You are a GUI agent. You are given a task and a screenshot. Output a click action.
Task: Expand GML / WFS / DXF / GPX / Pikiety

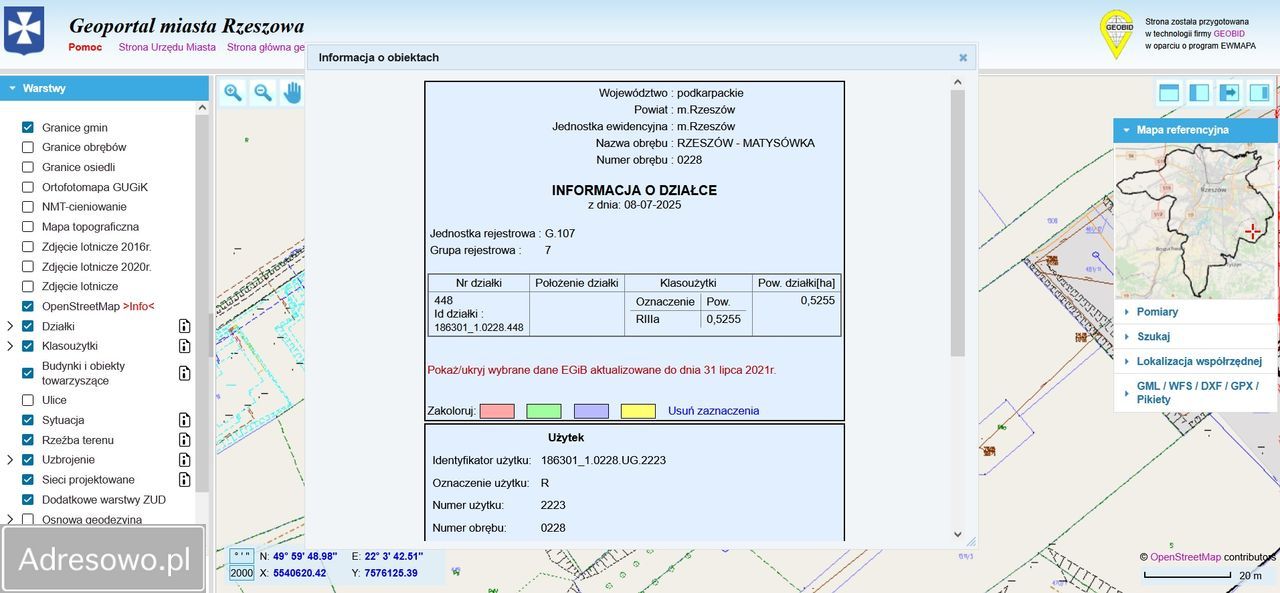(x=1195, y=392)
